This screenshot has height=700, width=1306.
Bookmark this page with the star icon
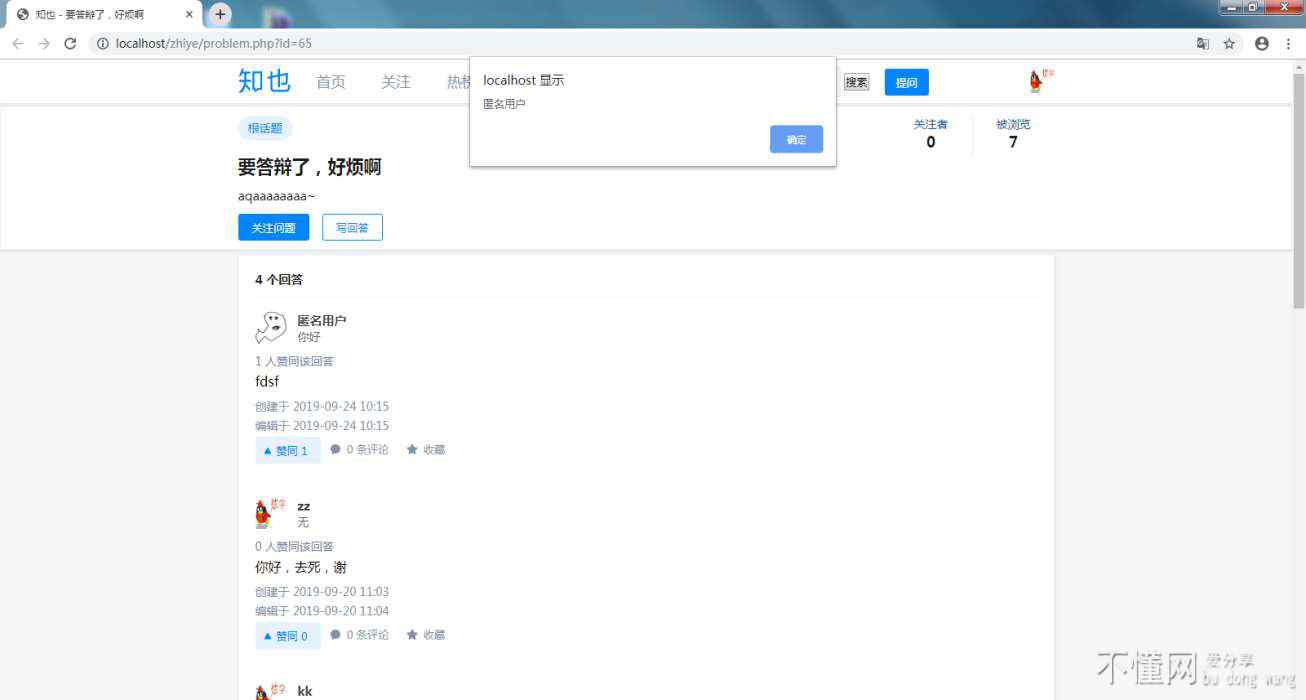1229,44
